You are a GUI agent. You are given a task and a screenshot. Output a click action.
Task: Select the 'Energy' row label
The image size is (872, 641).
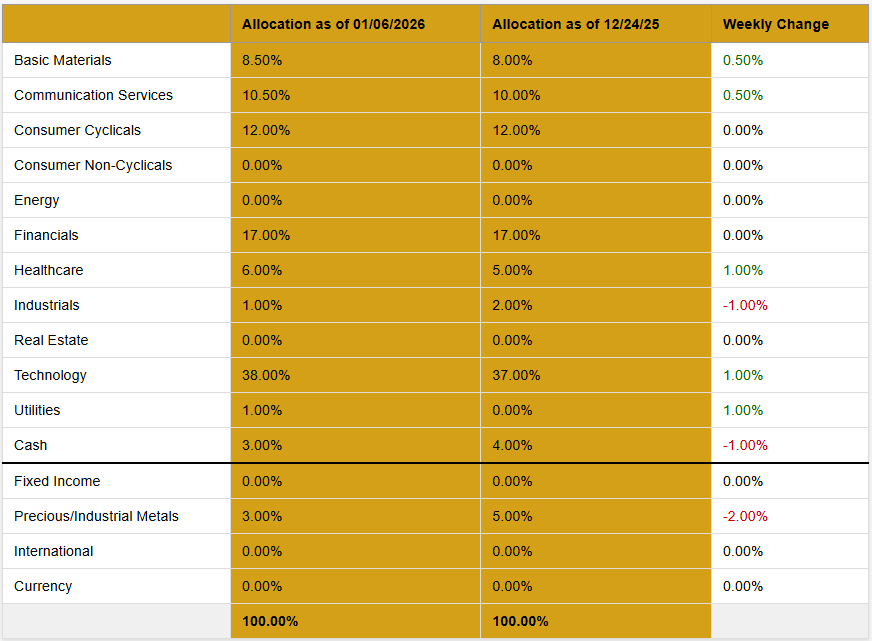pos(36,200)
